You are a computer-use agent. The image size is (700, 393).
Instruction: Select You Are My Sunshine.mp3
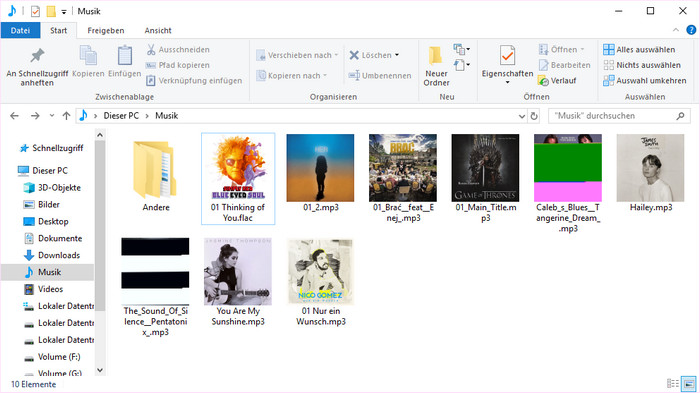coord(238,282)
